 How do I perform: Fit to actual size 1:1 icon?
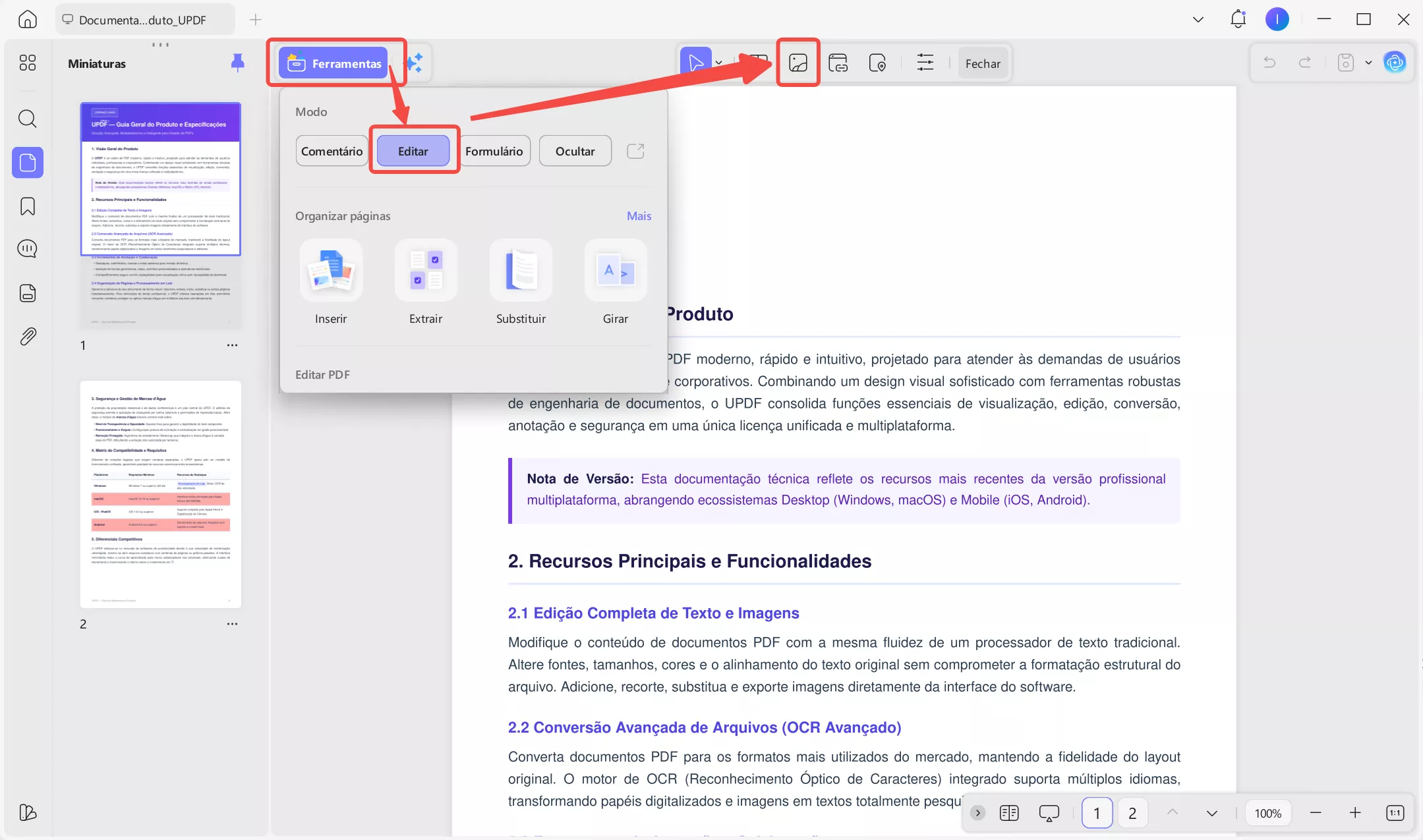pyautogui.click(x=1395, y=813)
